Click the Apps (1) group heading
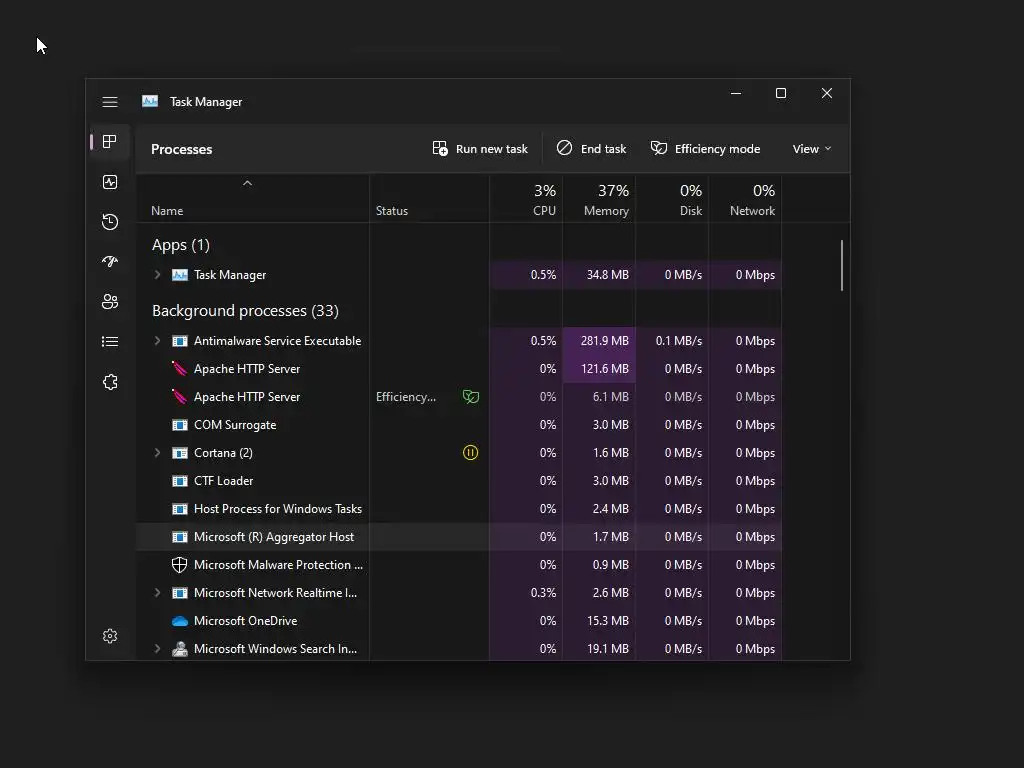 pos(181,245)
